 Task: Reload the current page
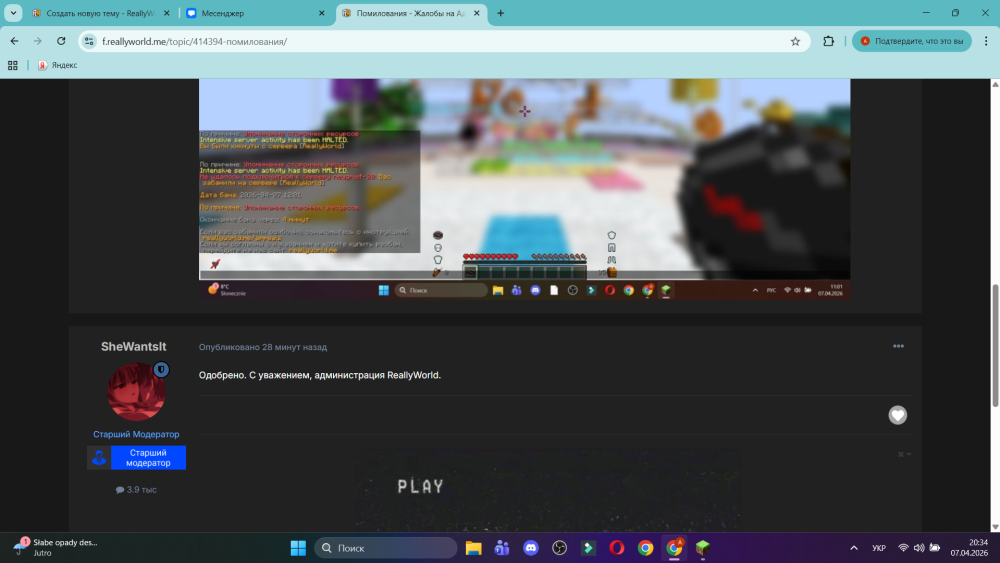pos(61,41)
